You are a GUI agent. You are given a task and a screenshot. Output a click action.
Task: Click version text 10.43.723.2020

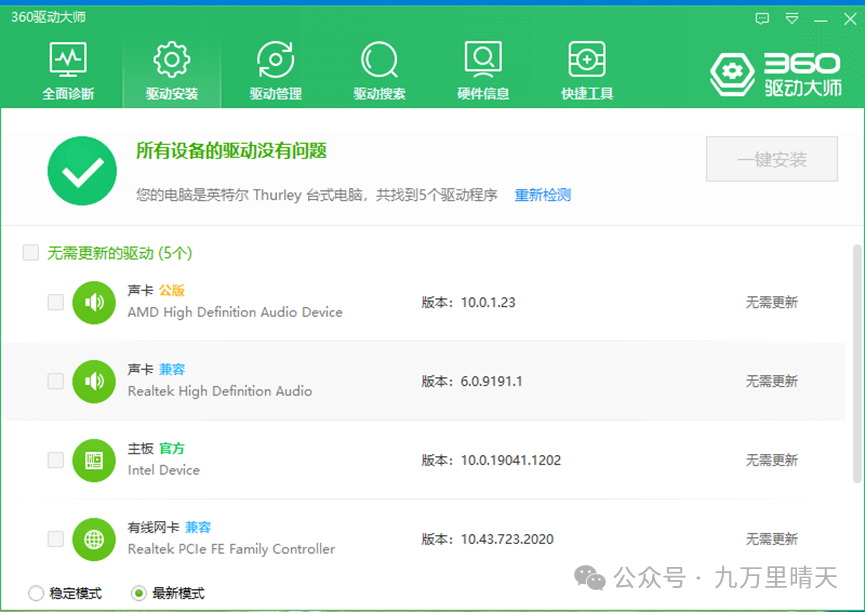(x=507, y=539)
